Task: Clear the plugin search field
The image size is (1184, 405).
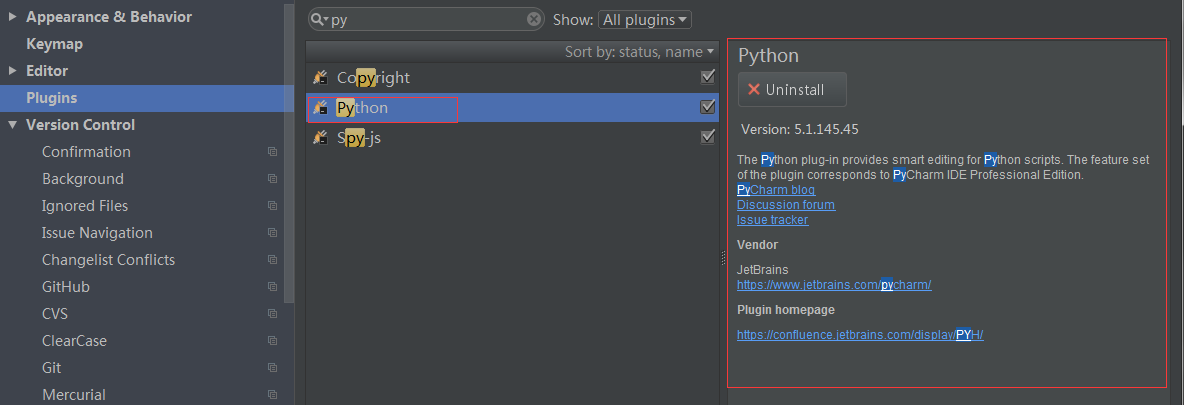Action: 534,19
